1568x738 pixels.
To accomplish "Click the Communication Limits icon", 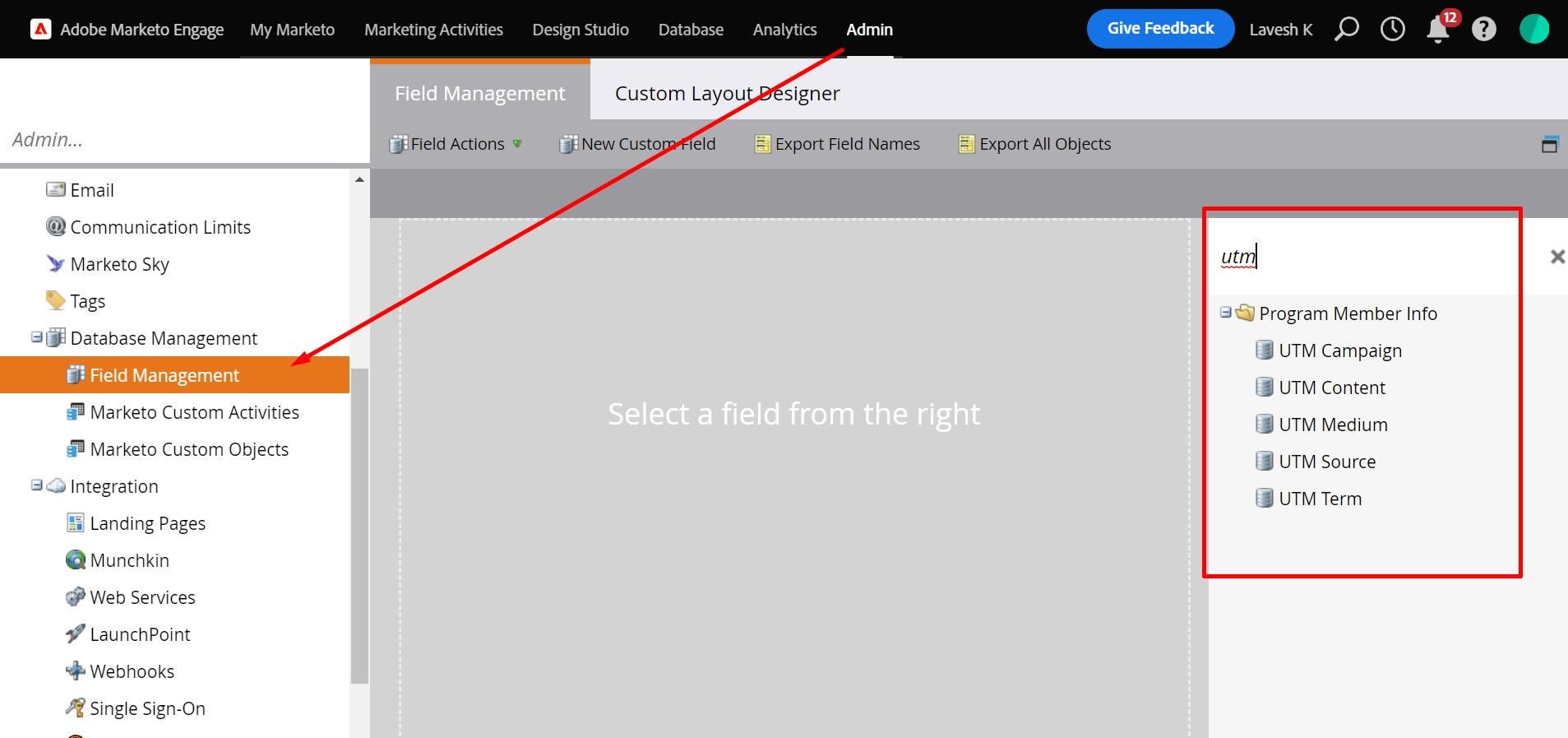I will click(x=56, y=226).
